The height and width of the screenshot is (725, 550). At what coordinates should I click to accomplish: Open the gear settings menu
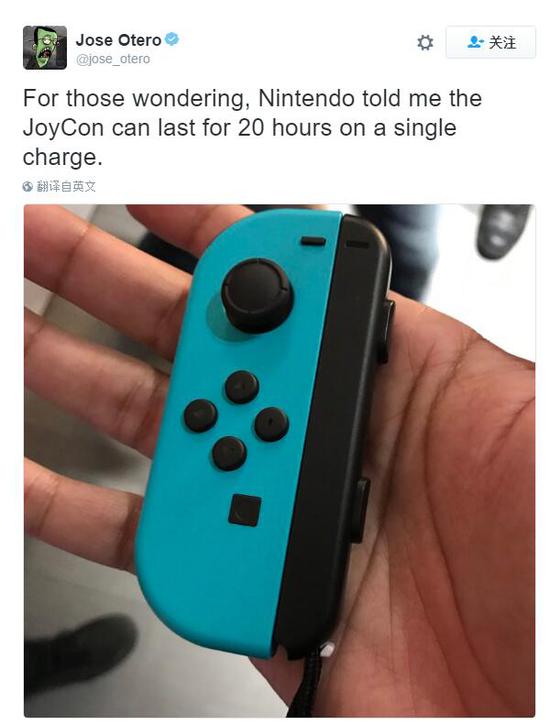[425, 43]
